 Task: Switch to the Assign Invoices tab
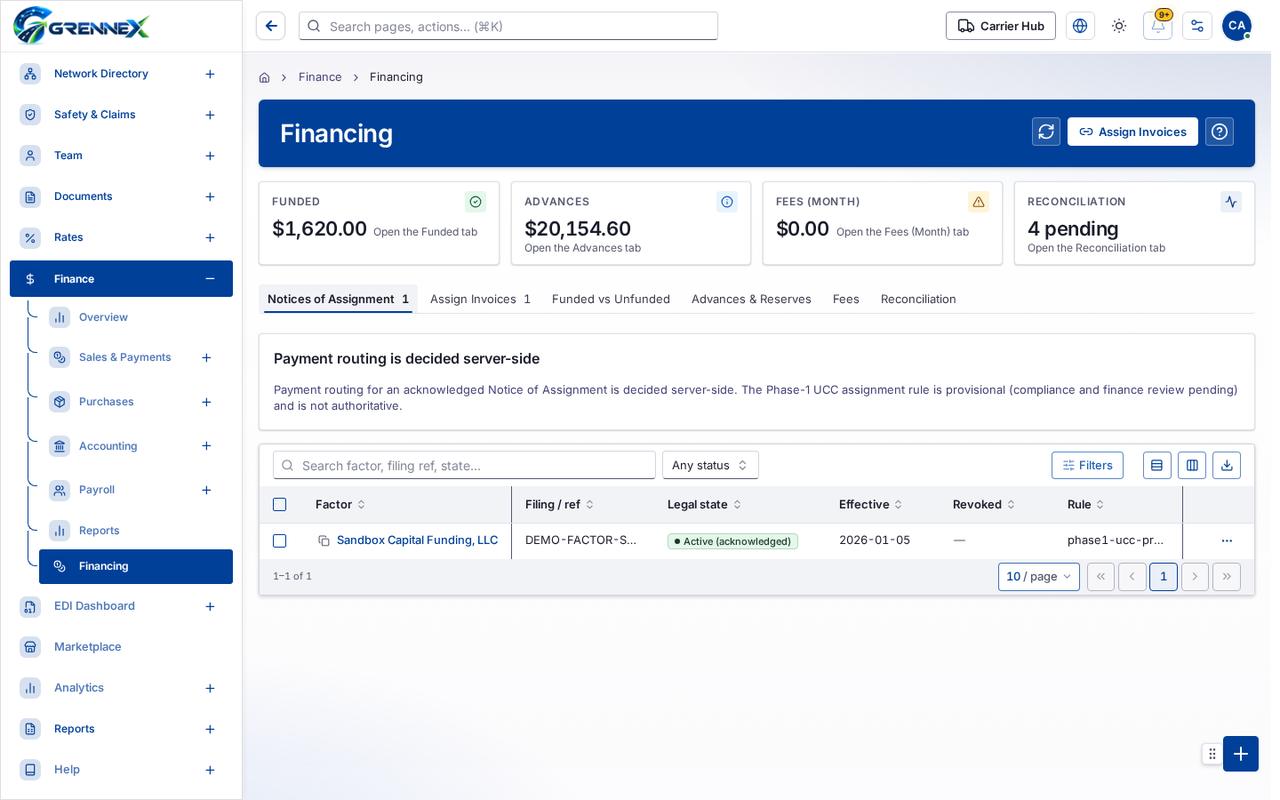(x=480, y=299)
